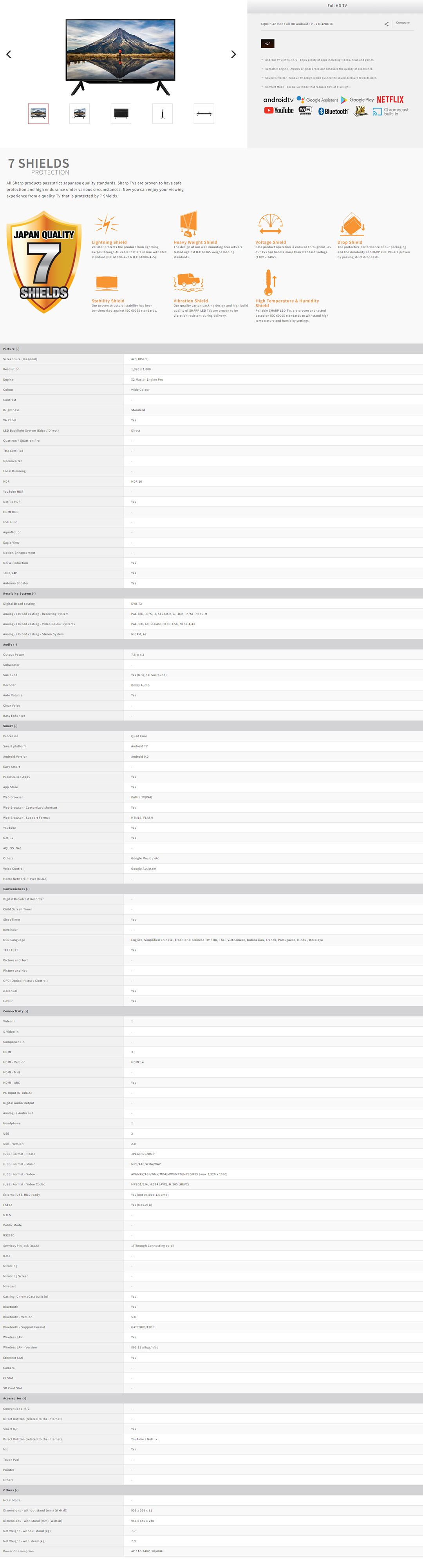Click the Compare link
Image resolution: width=423 pixels, height=1568 pixels.
(402, 22)
